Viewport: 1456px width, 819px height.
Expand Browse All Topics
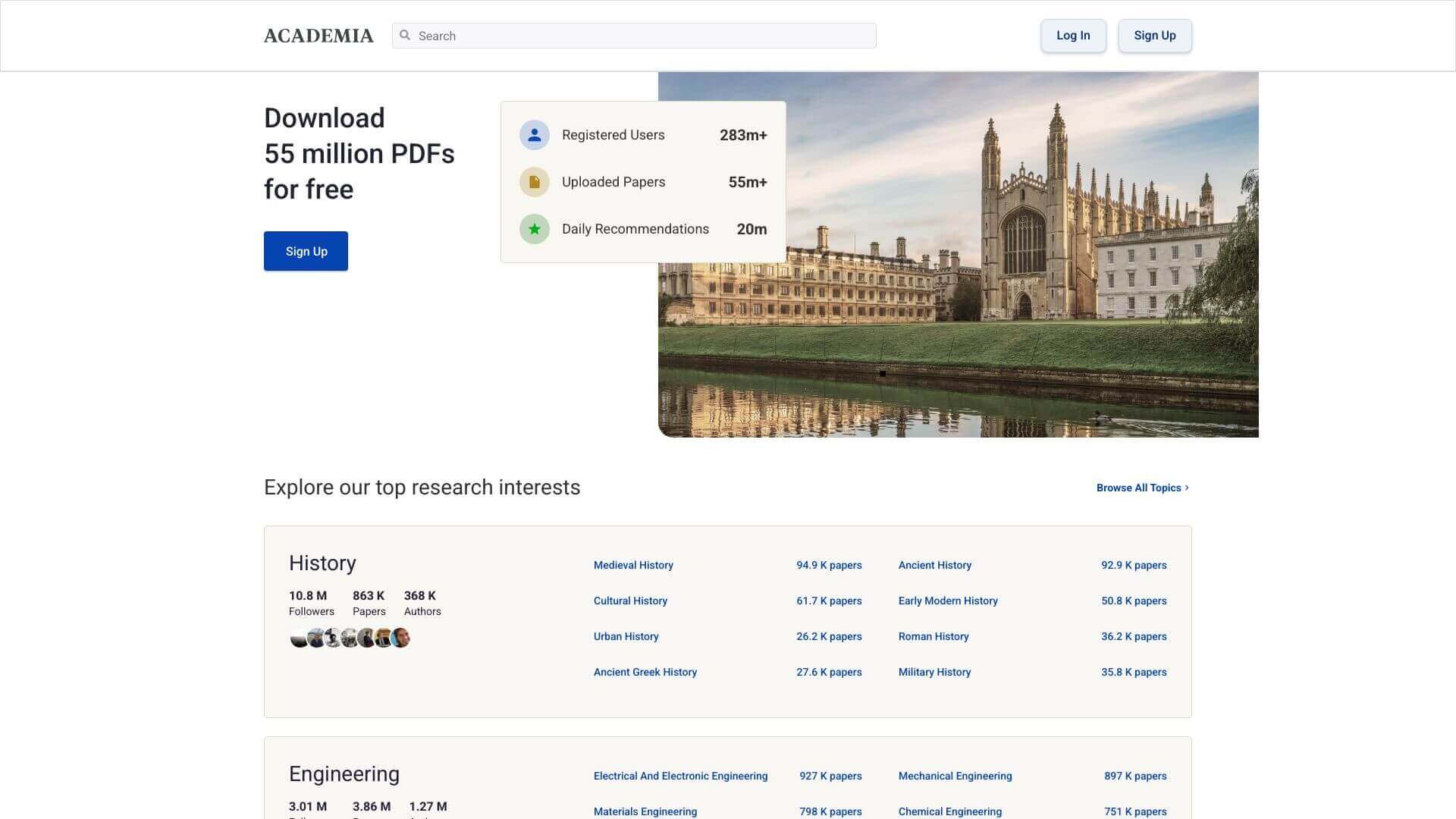pos(1137,487)
